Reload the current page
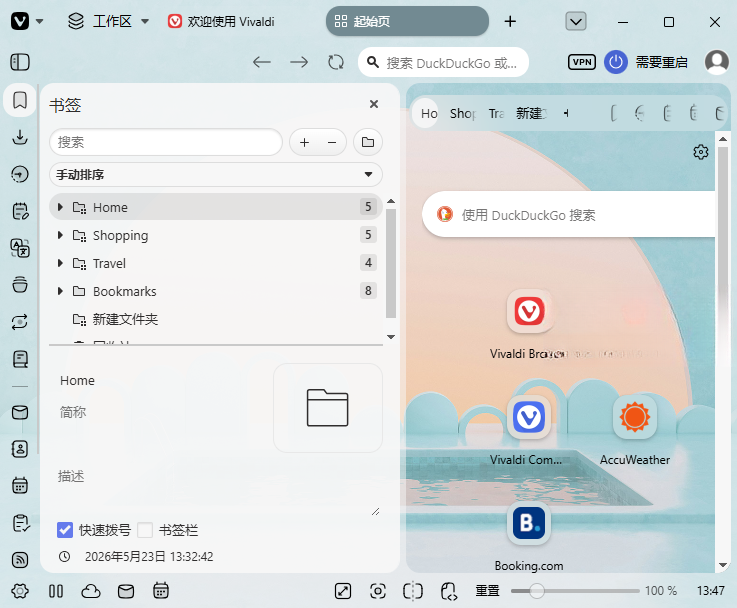 (x=336, y=62)
